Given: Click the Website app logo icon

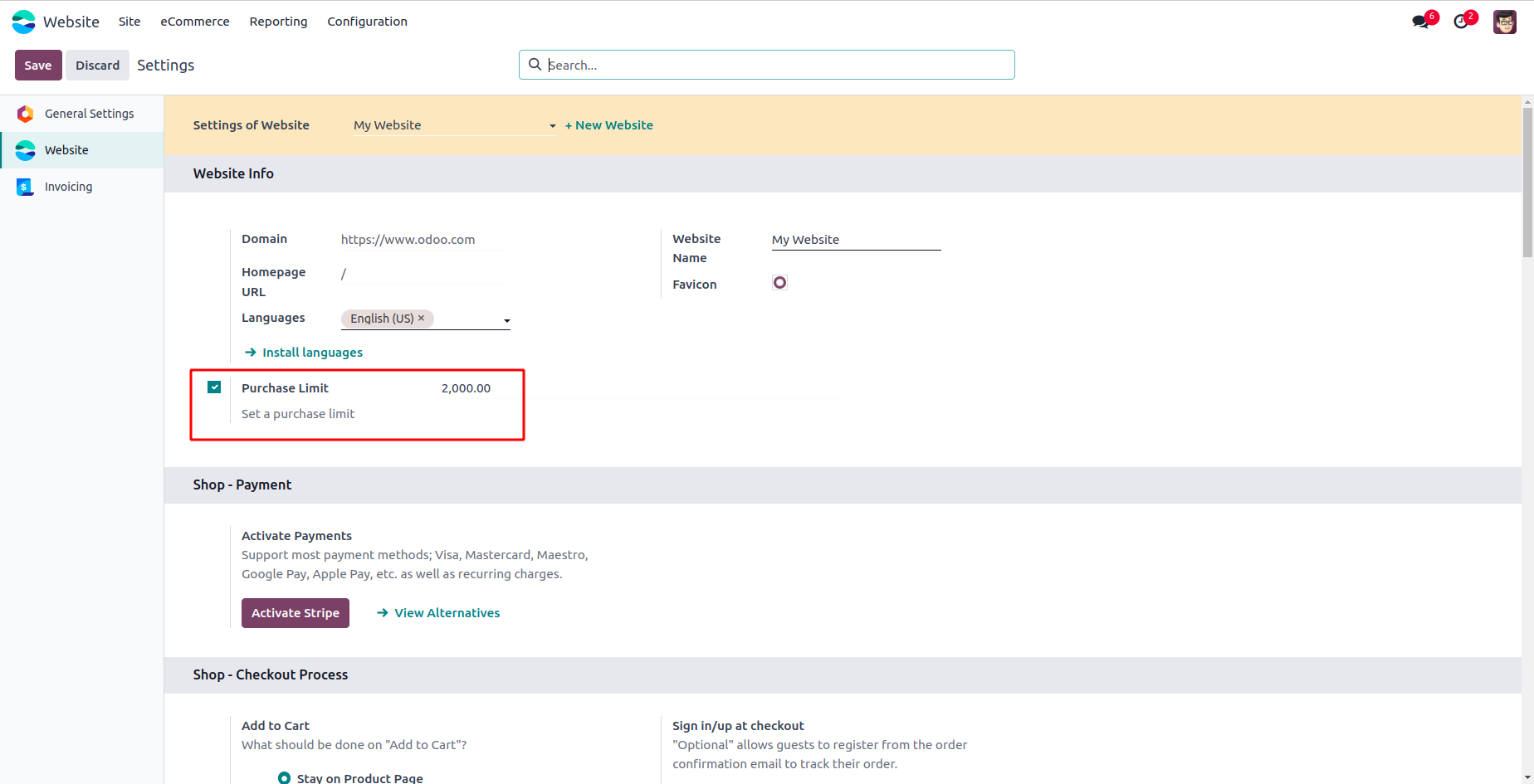Looking at the screenshot, I should pyautogui.click(x=24, y=22).
